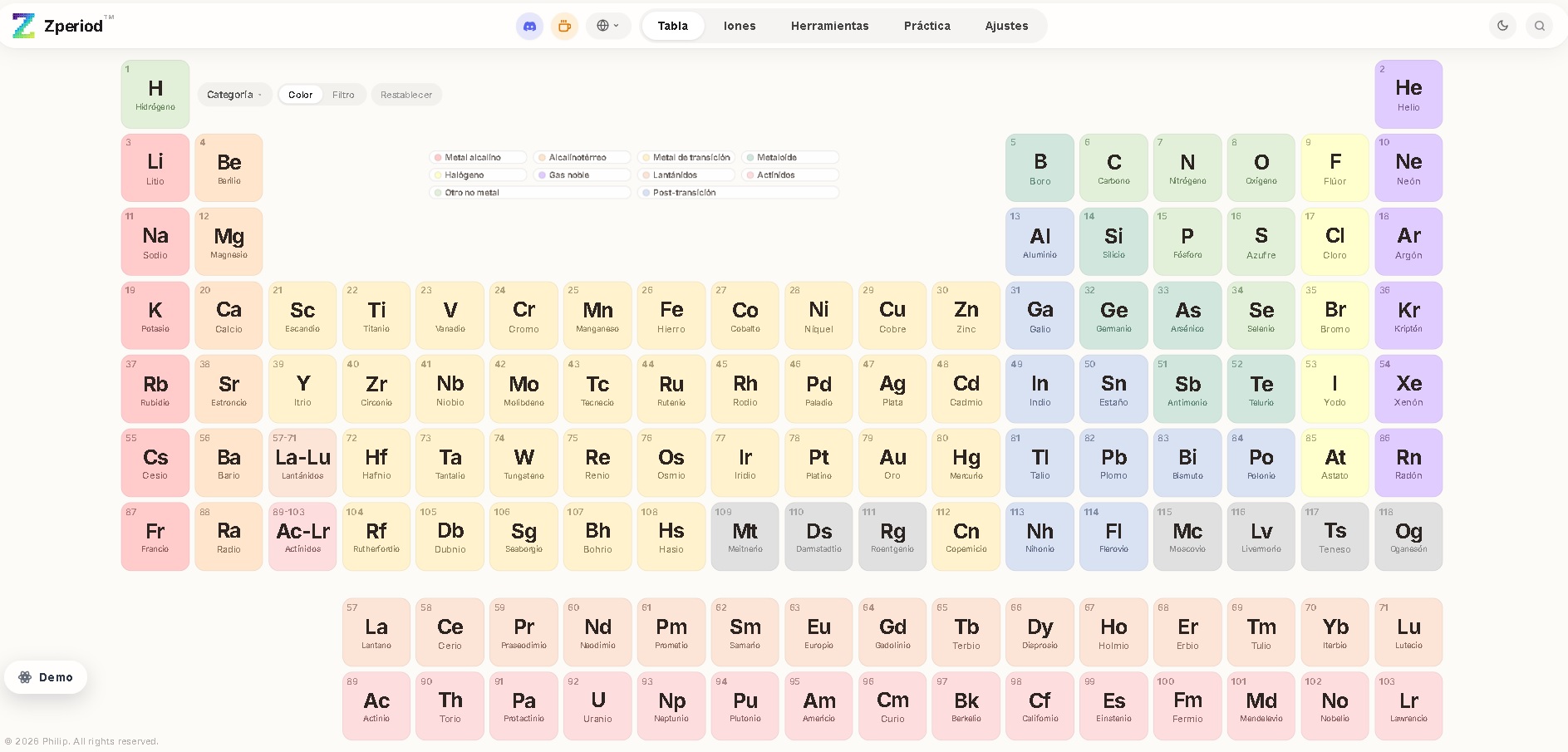The width and height of the screenshot is (1568, 752).
Task: Click the coffee donation icon
Action: click(564, 26)
